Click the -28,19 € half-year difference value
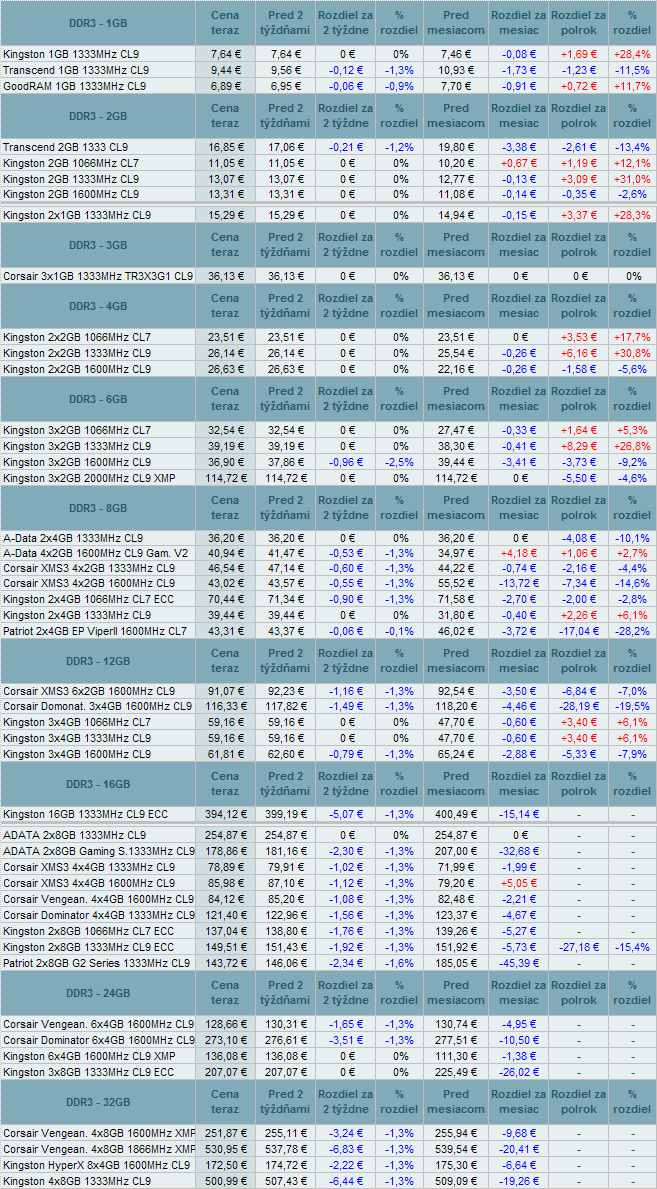 [x=577, y=707]
